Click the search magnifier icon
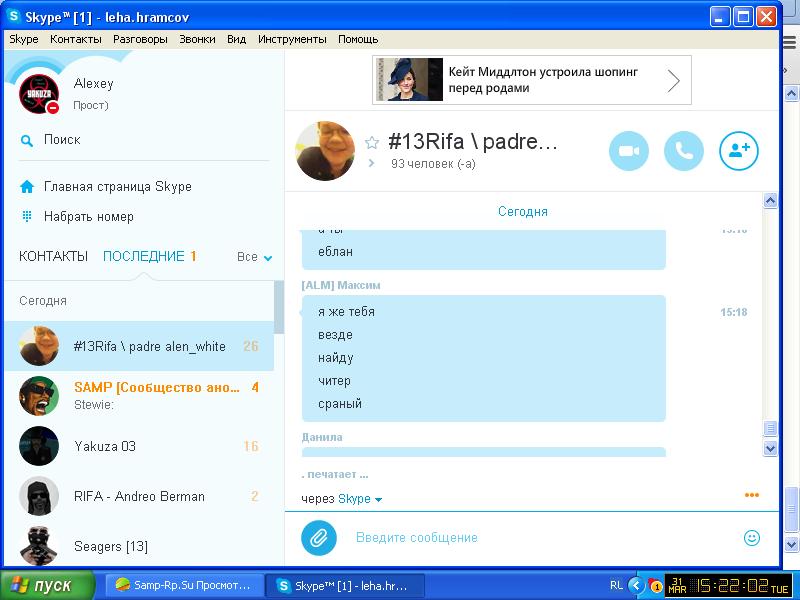800x600 pixels. 27,140
